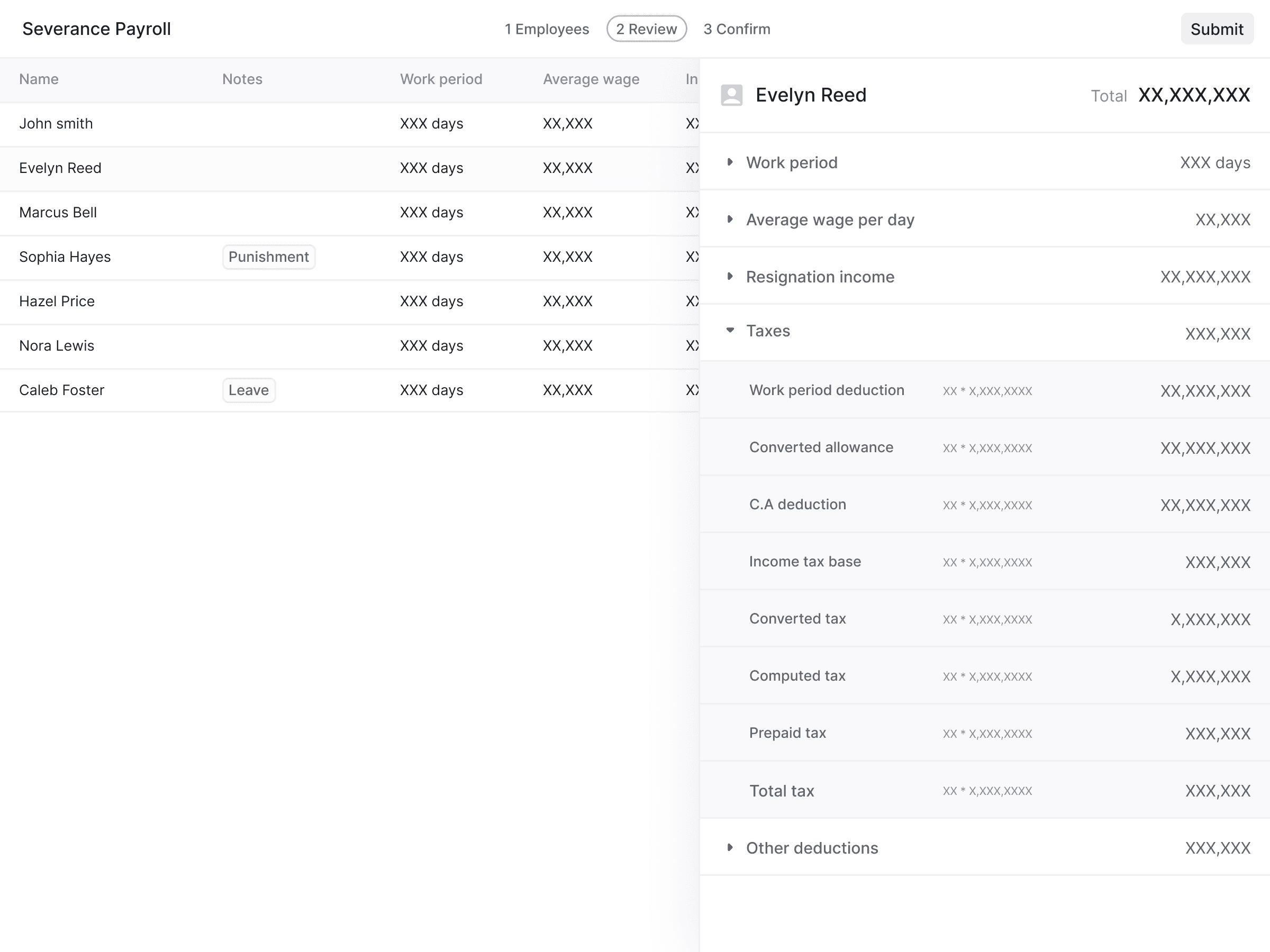Click the C.A deduction row label

(x=797, y=504)
